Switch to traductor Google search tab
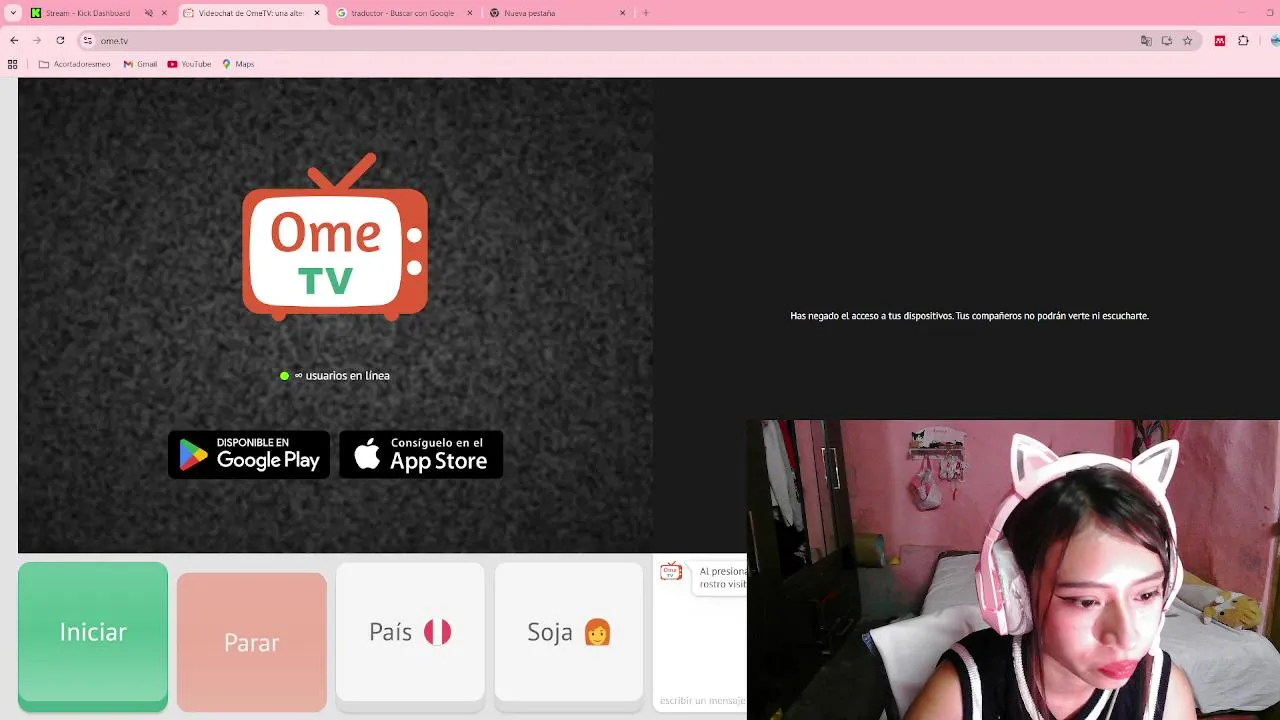This screenshot has height=720, width=1280. pos(402,13)
